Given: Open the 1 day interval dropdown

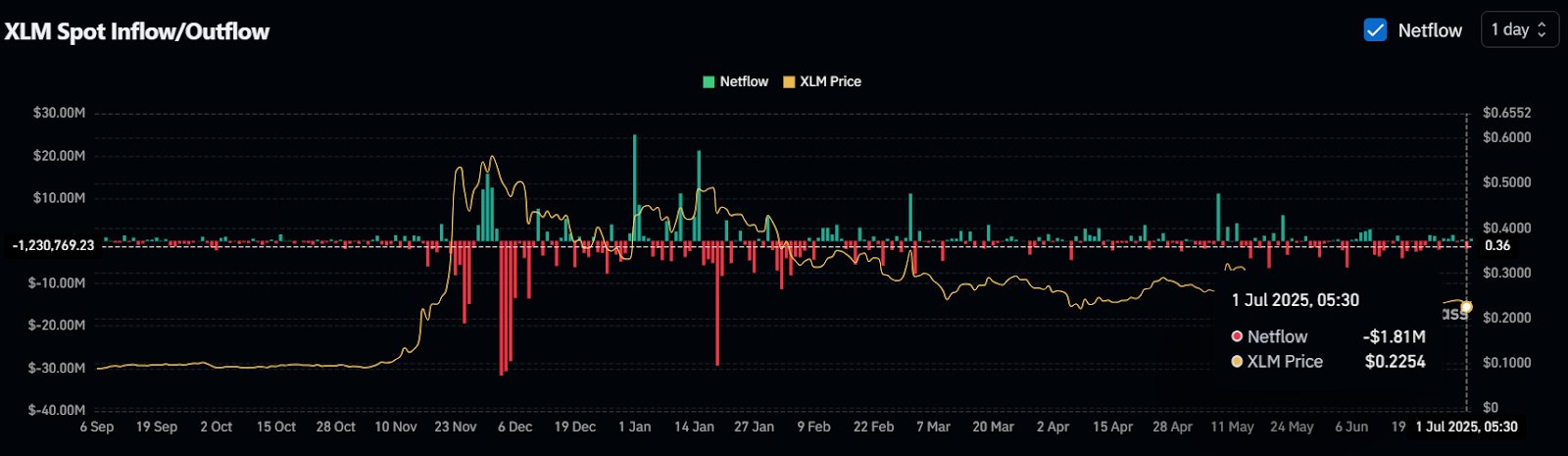Looking at the screenshot, I should [x=1519, y=29].
